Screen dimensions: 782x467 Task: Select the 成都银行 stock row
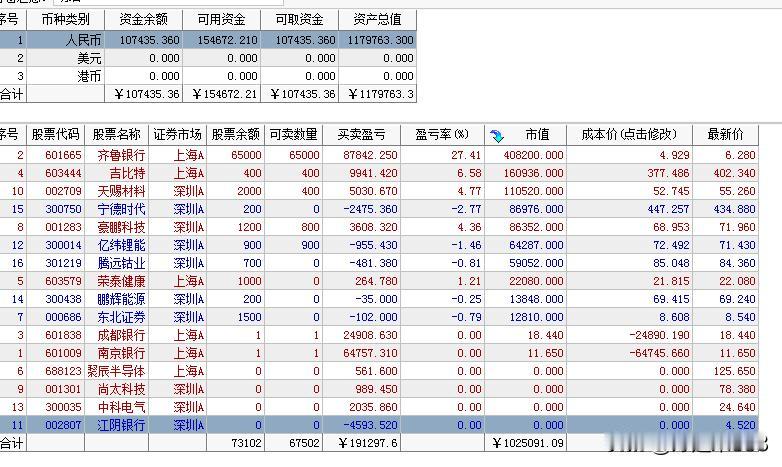379,335
